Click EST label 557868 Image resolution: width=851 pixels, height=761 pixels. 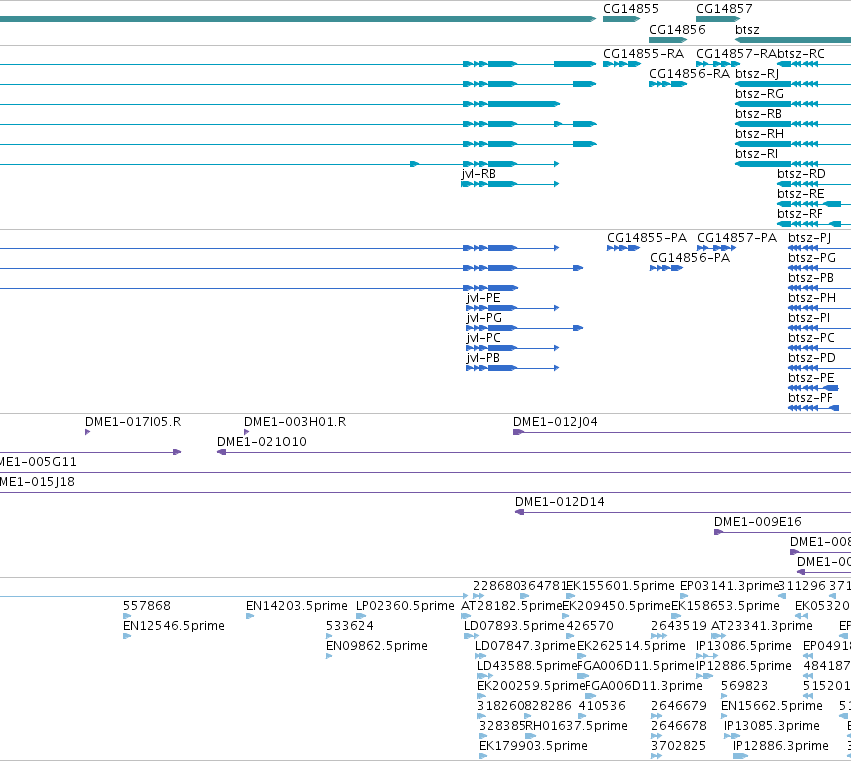[x=147, y=606]
